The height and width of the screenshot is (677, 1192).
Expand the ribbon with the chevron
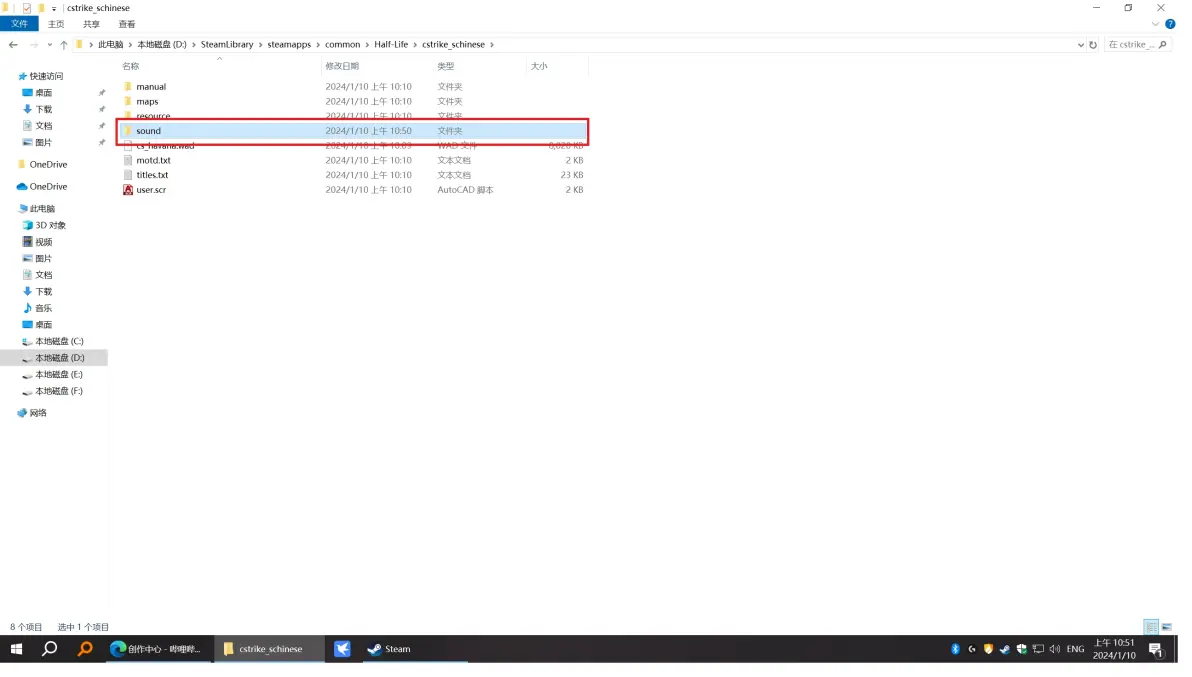[1157, 24]
